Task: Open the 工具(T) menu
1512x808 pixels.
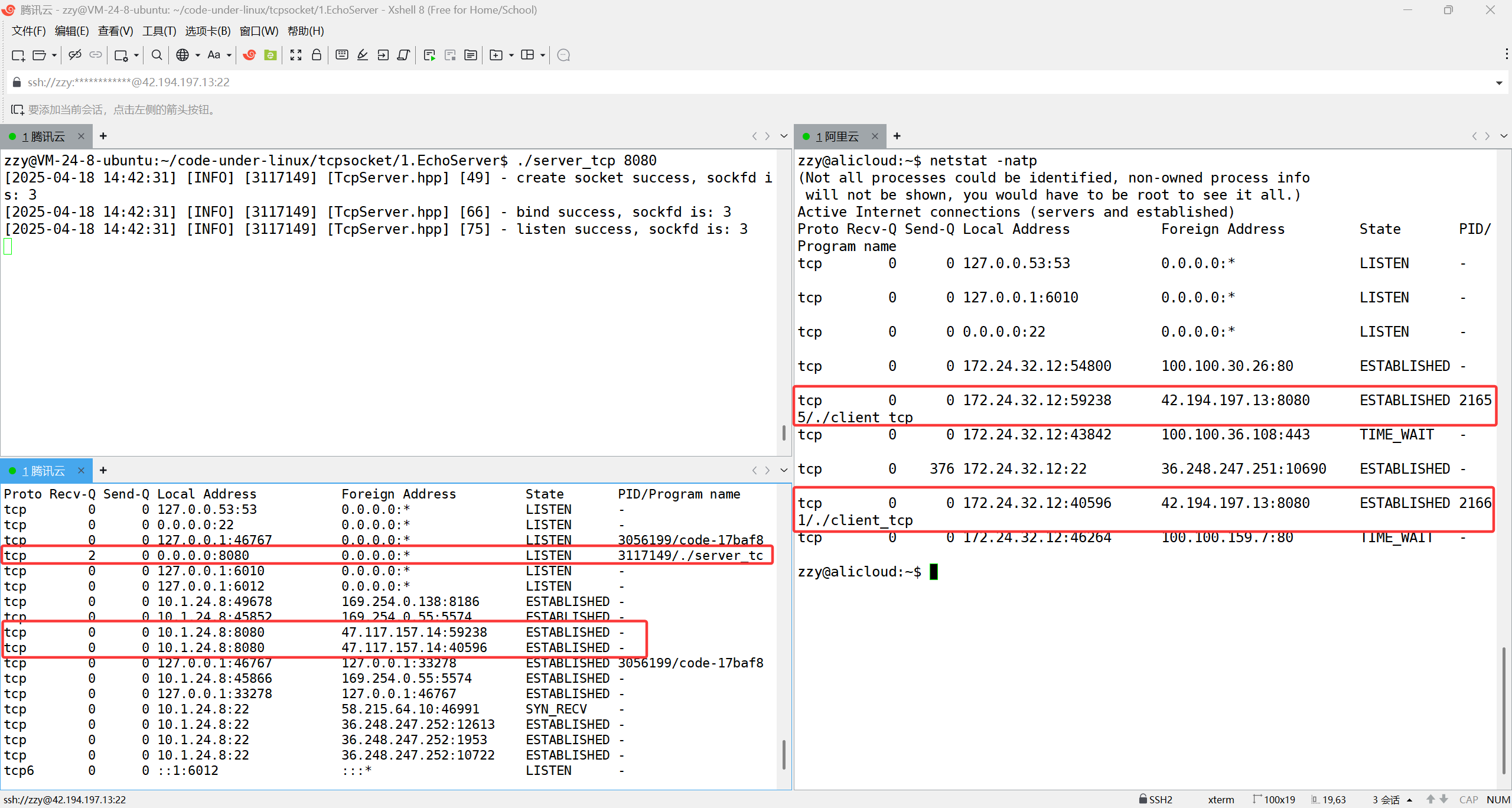Action: tap(159, 31)
